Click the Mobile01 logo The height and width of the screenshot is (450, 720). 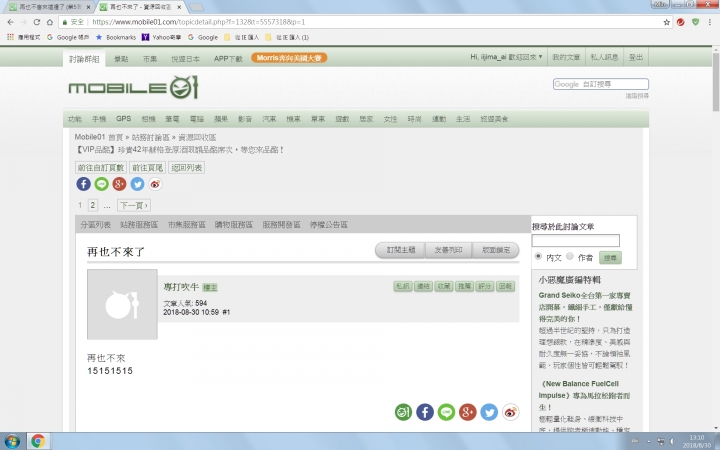pyautogui.click(x=133, y=87)
